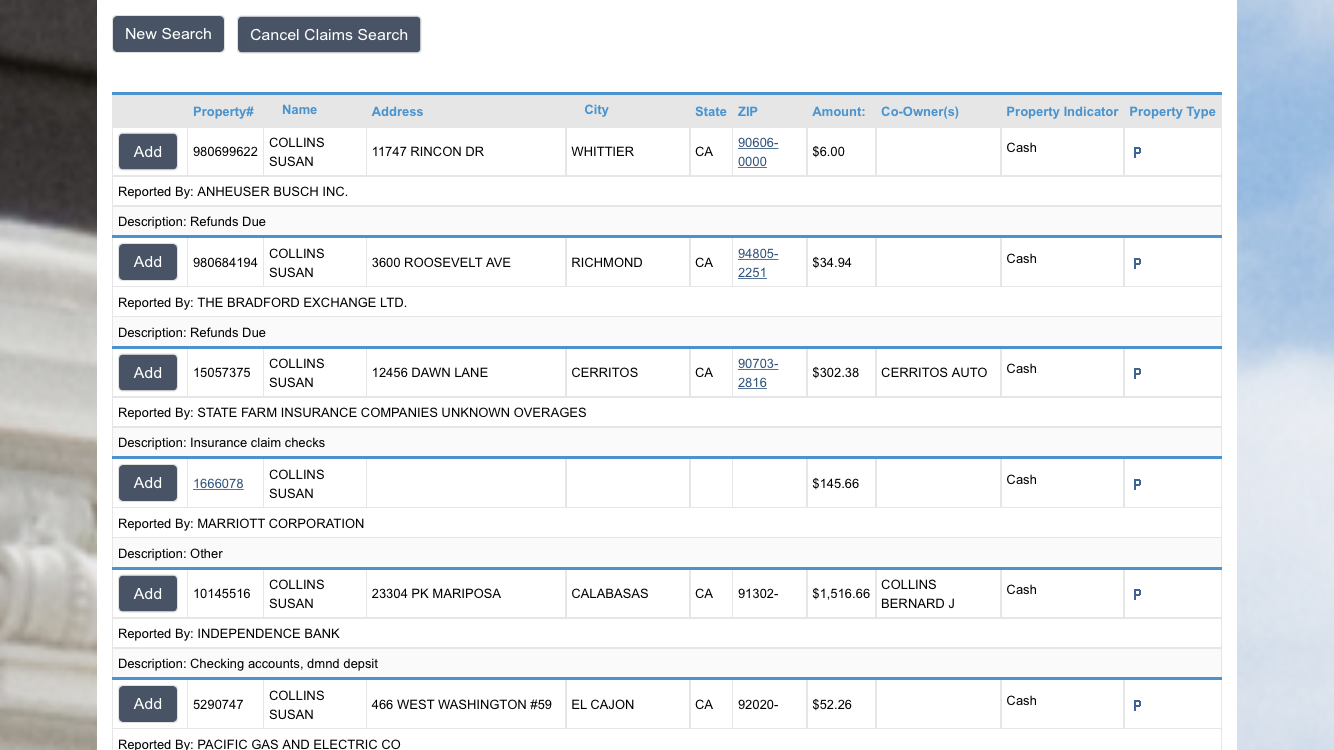Click Reported By ANHEUSER BUSCH INC. line
This screenshot has height=750, width=1334.
pos(667,191)
